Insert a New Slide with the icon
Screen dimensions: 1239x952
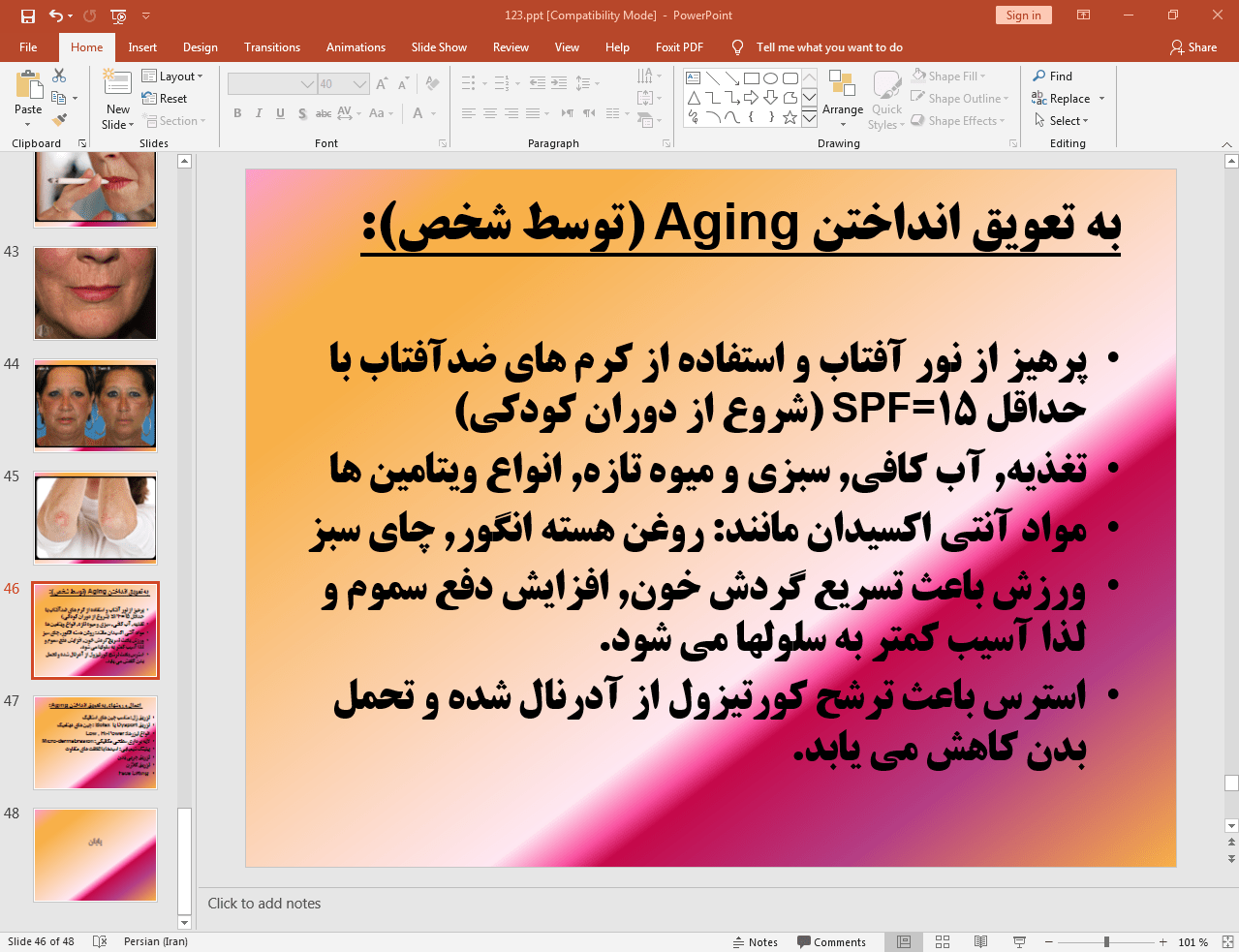click(117, 82)
